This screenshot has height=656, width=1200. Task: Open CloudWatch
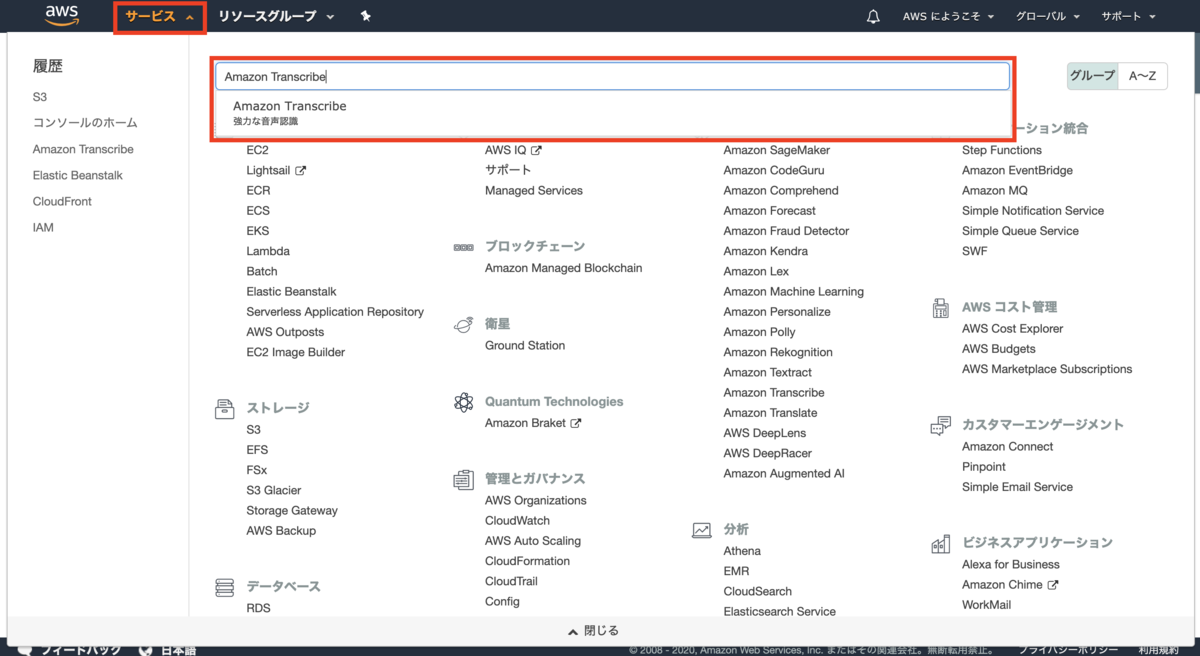point(518,520)
